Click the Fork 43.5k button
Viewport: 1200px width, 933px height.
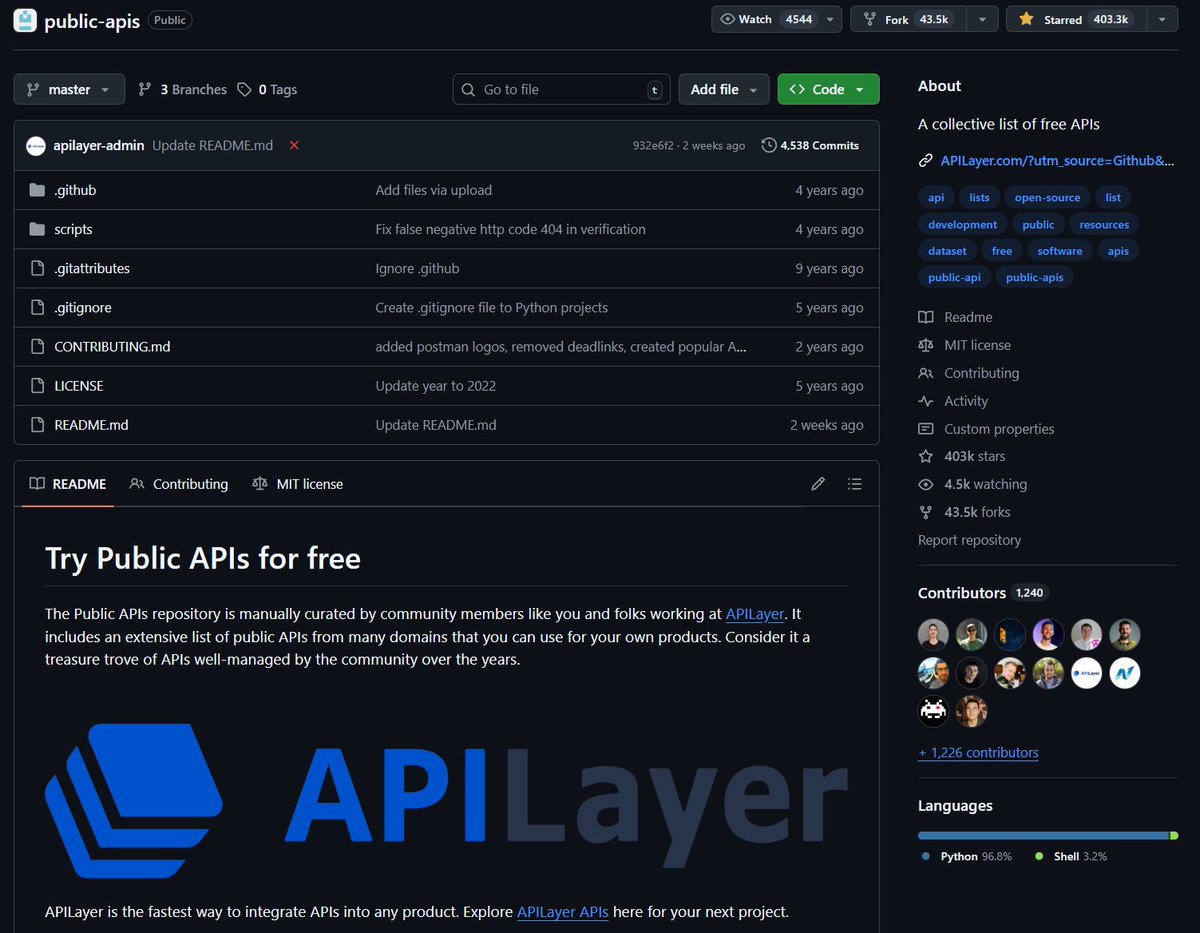pyautogui.click(x=910, y=19)
